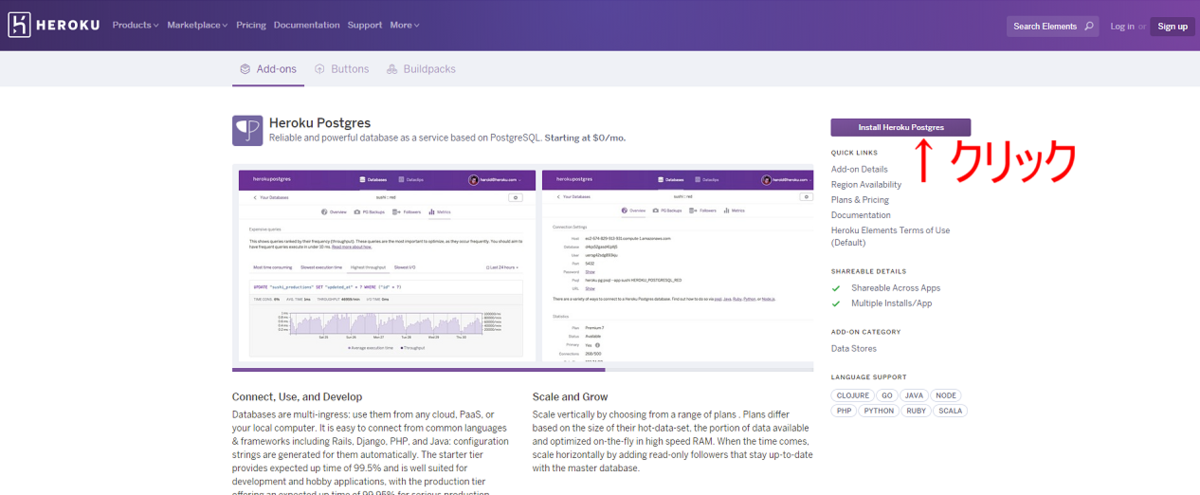This screenshot has height=495, width=1200.
Task: Open Region Availability quick link
Action: pyautogui.click(x=866, y=184)
